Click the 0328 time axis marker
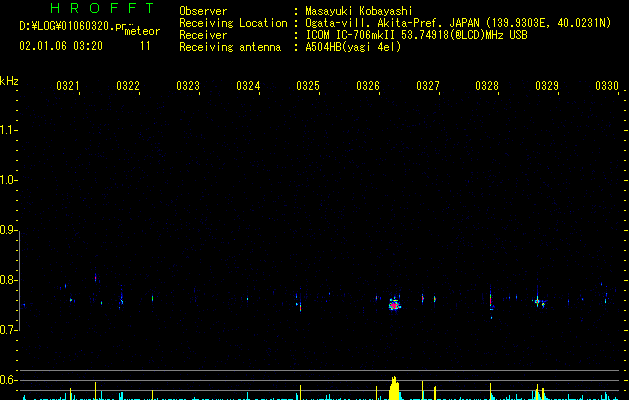 click(x=487, y=85)
